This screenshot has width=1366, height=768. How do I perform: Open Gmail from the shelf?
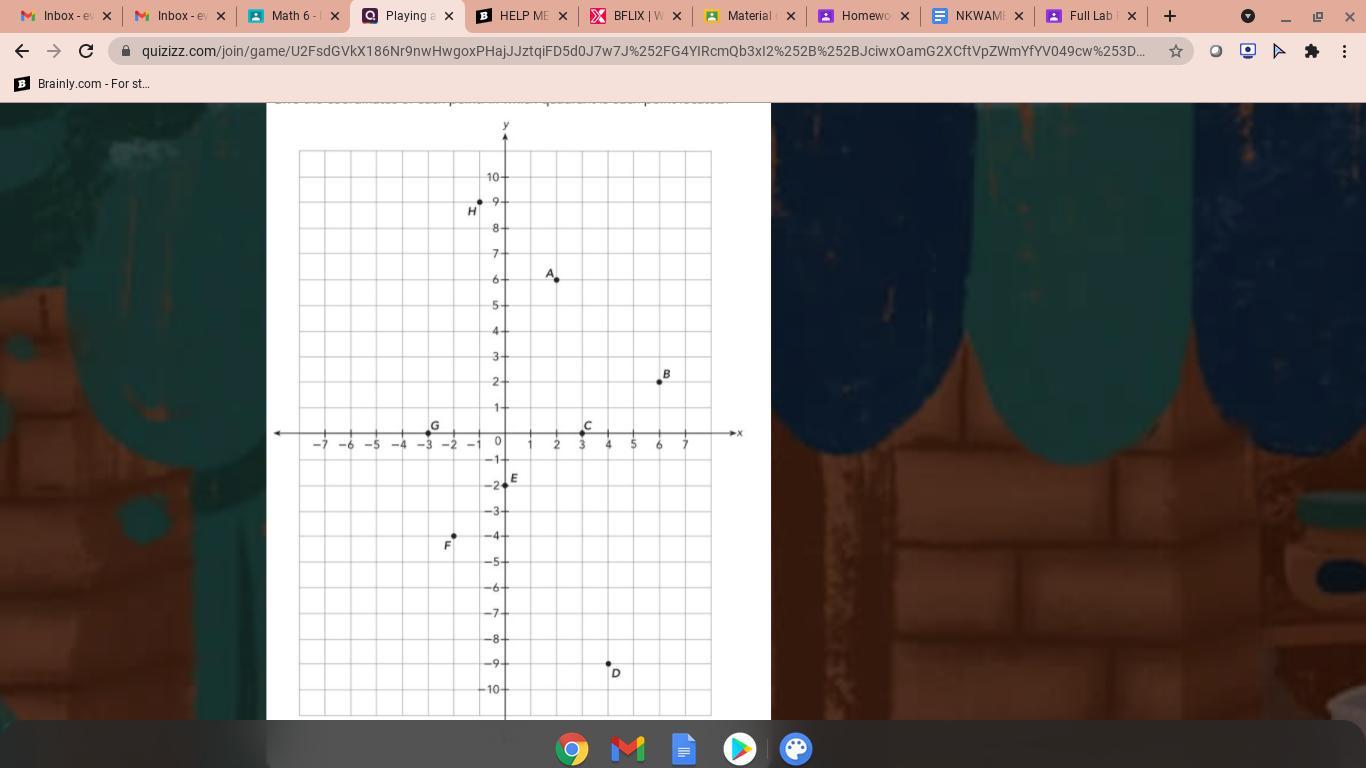[628, 749]
